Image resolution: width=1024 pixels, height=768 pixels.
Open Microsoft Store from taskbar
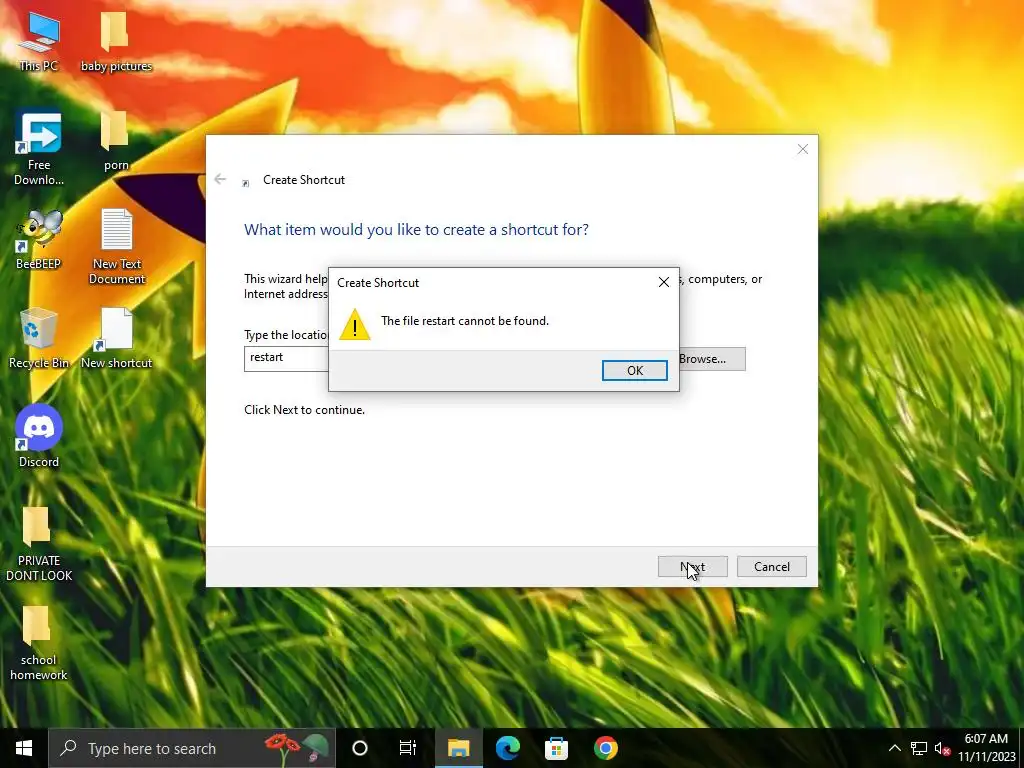[x=556, y=748]
